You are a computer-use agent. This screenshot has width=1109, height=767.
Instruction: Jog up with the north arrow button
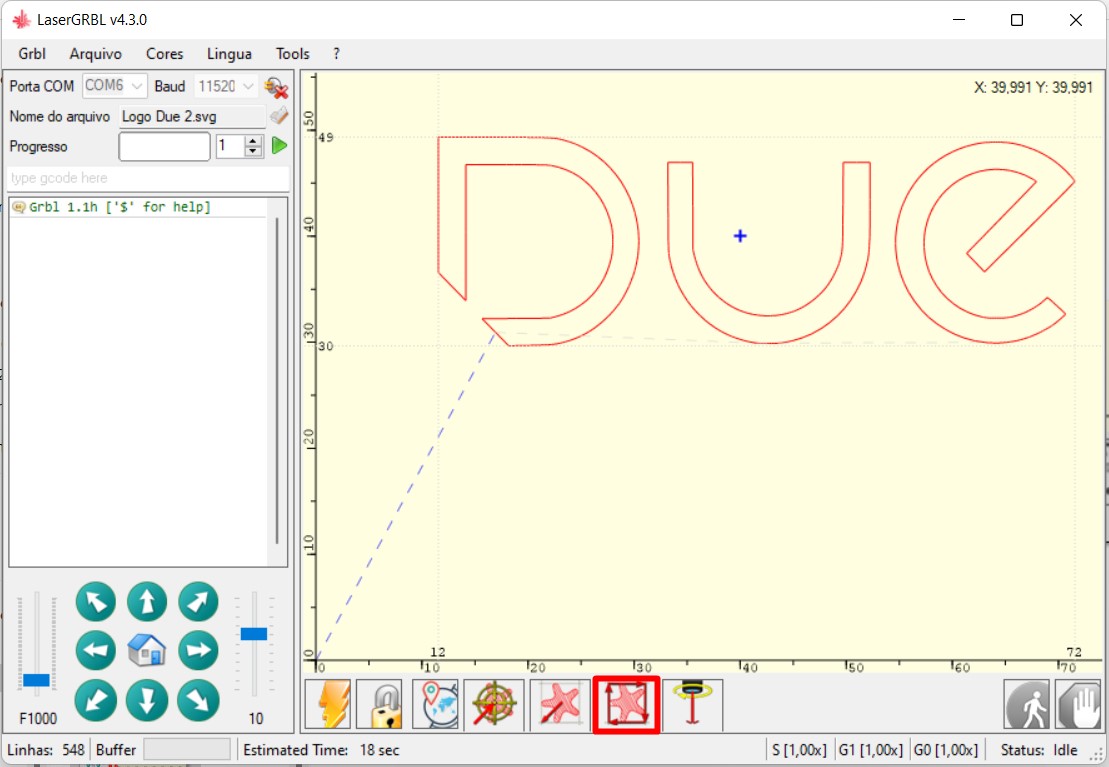147,601
